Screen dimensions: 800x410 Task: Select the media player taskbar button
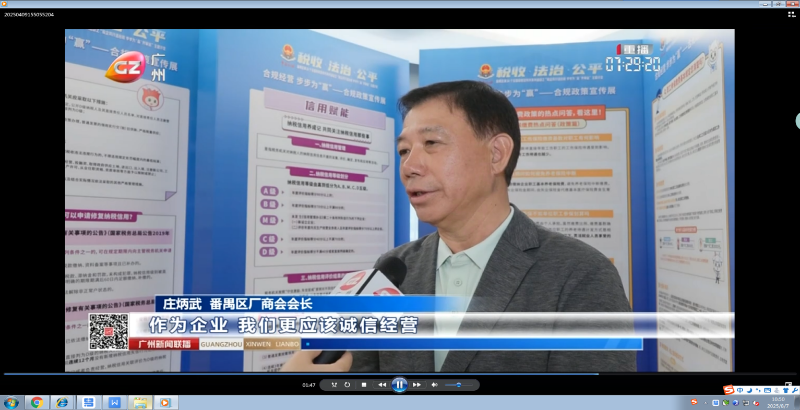point(166,402)
